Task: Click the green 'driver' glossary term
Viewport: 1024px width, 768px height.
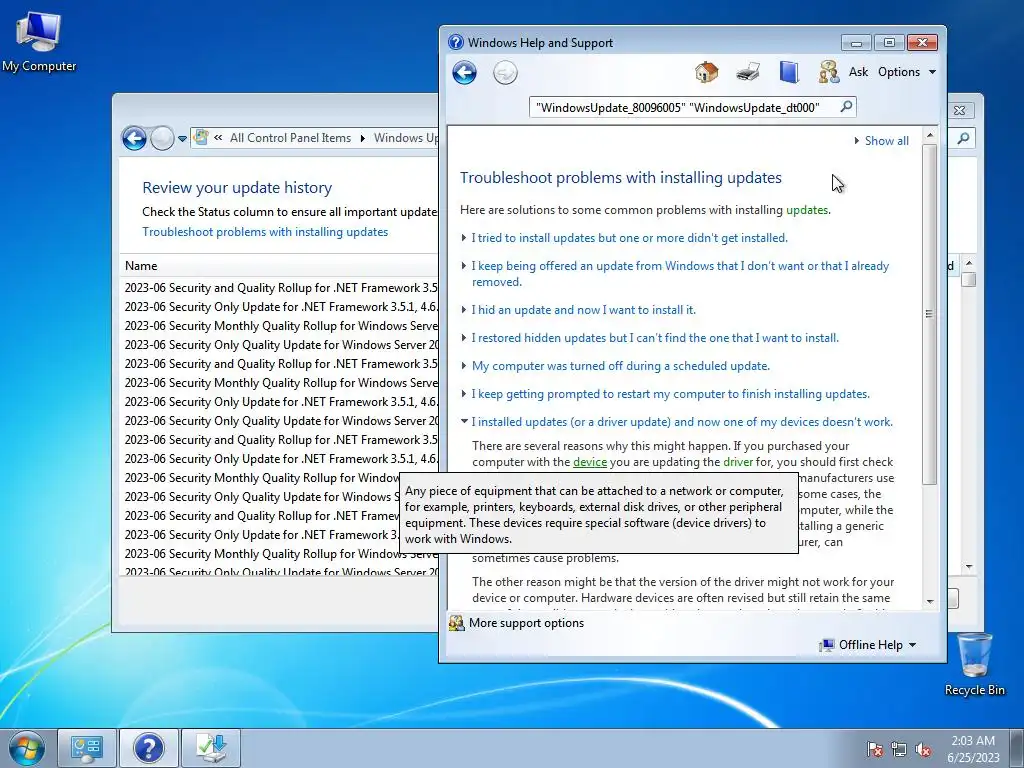Action: [x=738, y=462]
